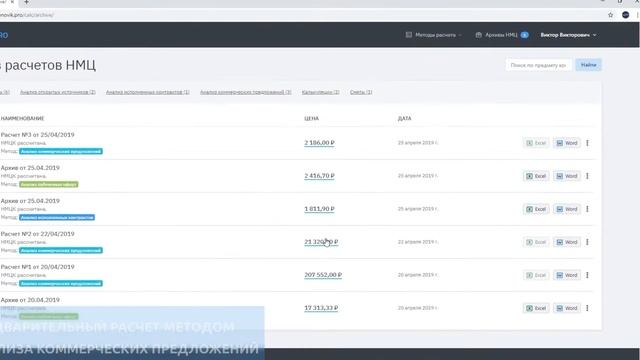The width and height of the screenshot is (640, 360).
Task: Click the Word button for Расчет №2
Action: pyautogui.click(x=567, y=242)
